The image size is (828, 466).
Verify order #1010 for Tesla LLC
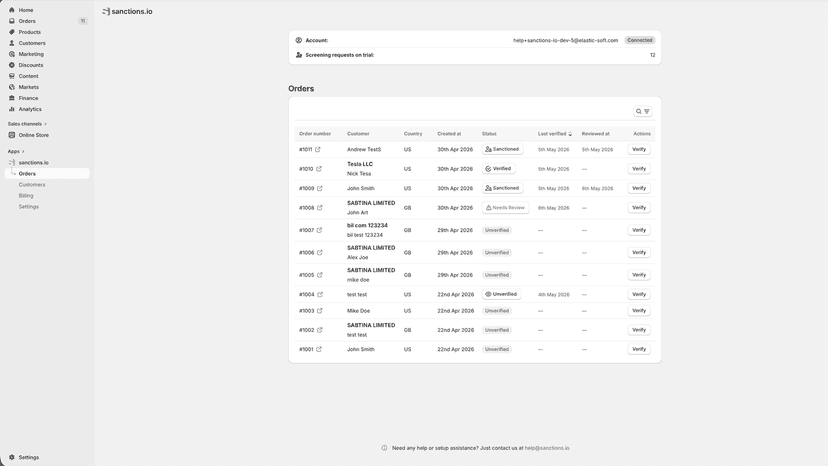tap(639, 169)
